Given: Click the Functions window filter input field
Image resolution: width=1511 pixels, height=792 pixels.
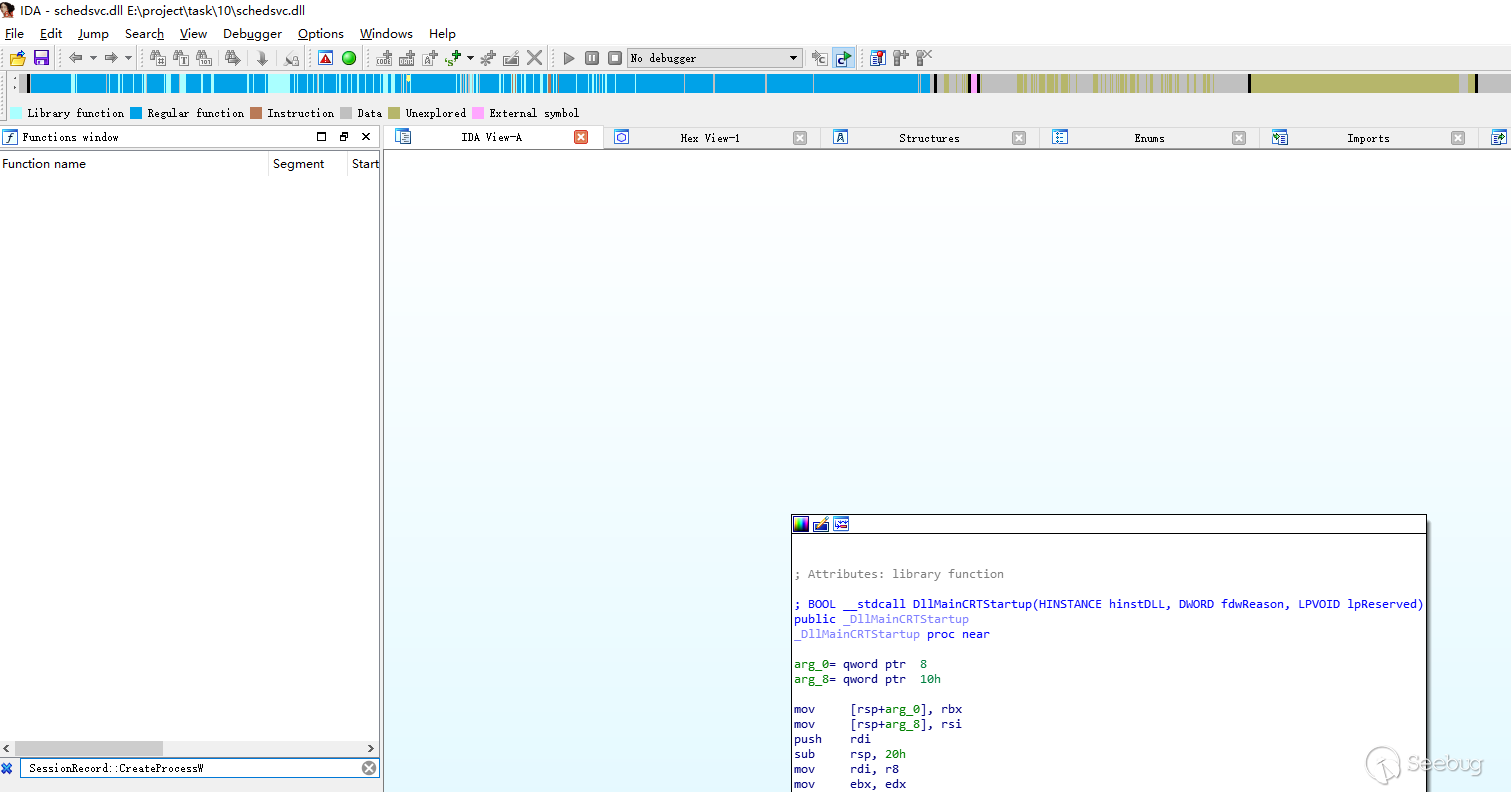Looking at the screenshot, I should coord(190,768).
